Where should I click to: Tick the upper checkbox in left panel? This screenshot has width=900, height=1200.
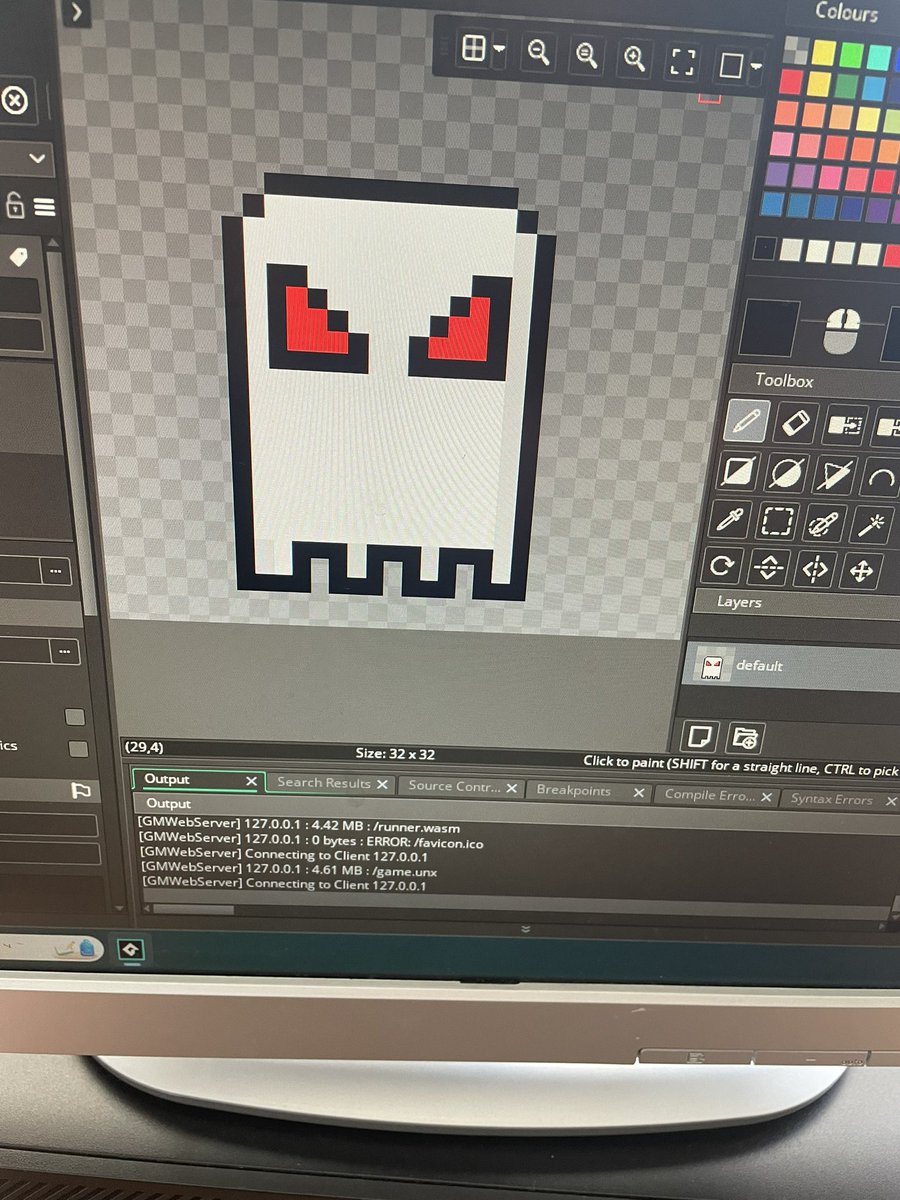coord(74,716)
